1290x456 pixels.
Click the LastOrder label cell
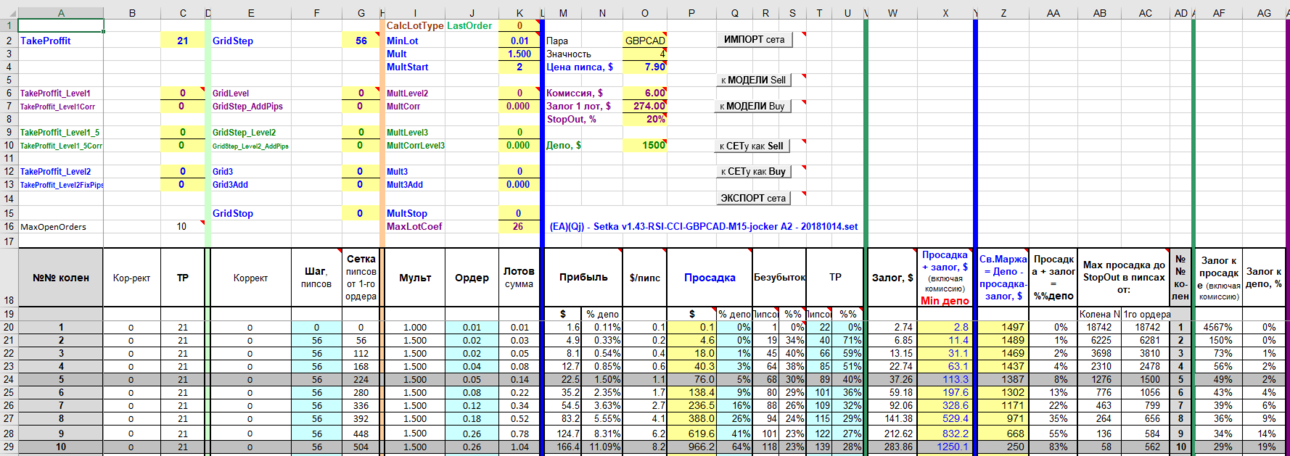[x=470, y=25]
